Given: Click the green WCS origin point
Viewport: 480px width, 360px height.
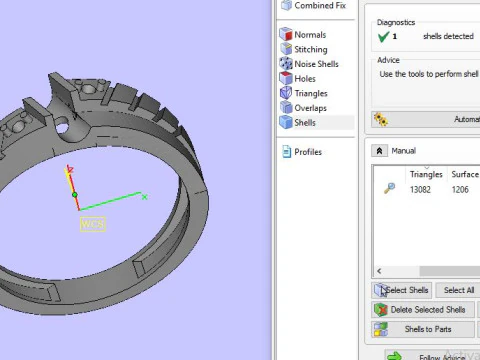Looking at the screenshot, I should tap(75, 195).
